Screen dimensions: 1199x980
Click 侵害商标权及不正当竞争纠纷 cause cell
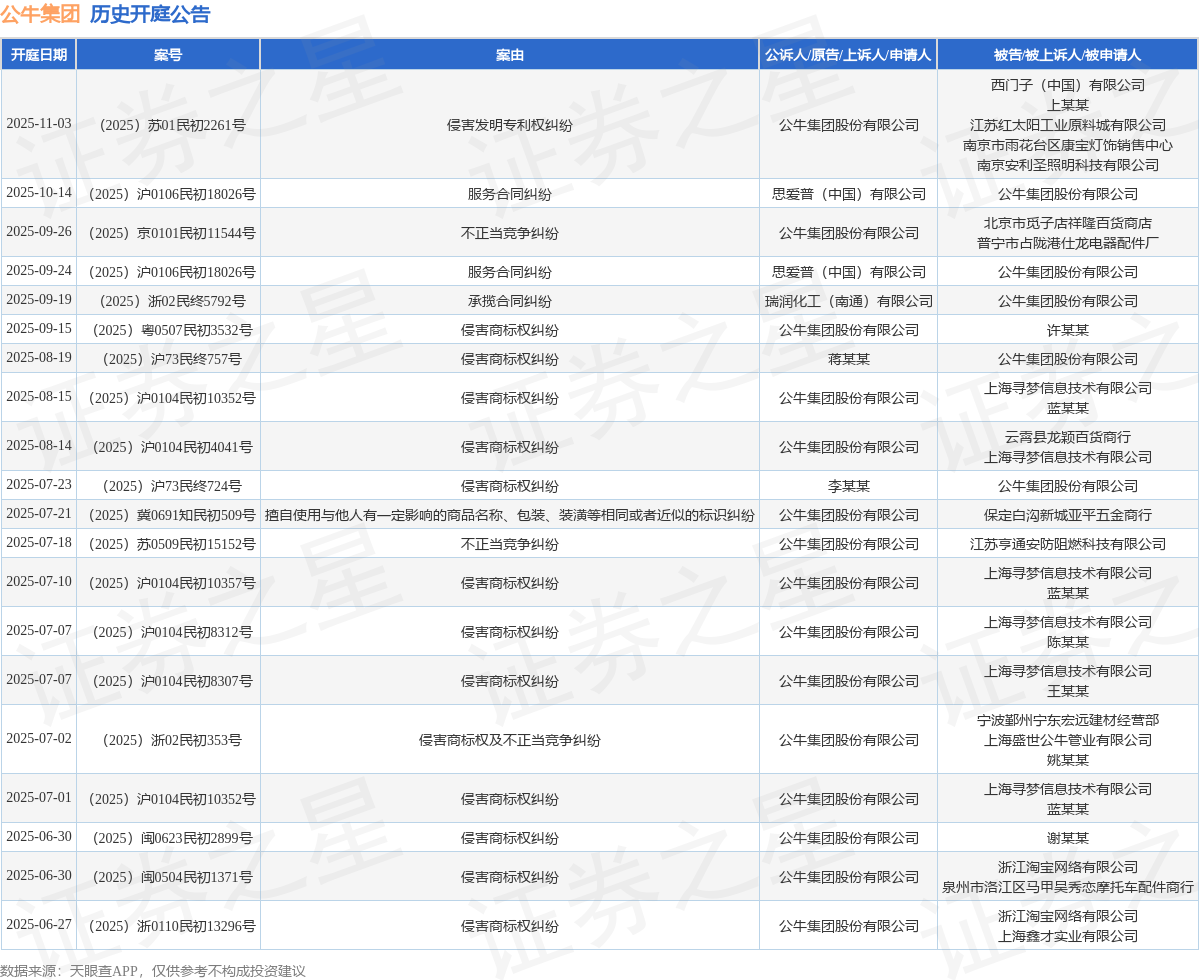click(x=509, y=740)
